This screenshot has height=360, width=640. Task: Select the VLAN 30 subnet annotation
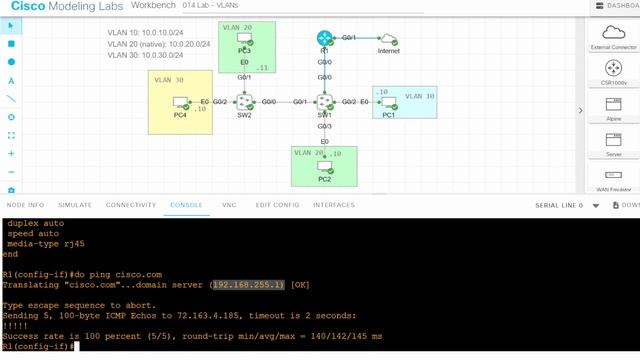point(145,55)
